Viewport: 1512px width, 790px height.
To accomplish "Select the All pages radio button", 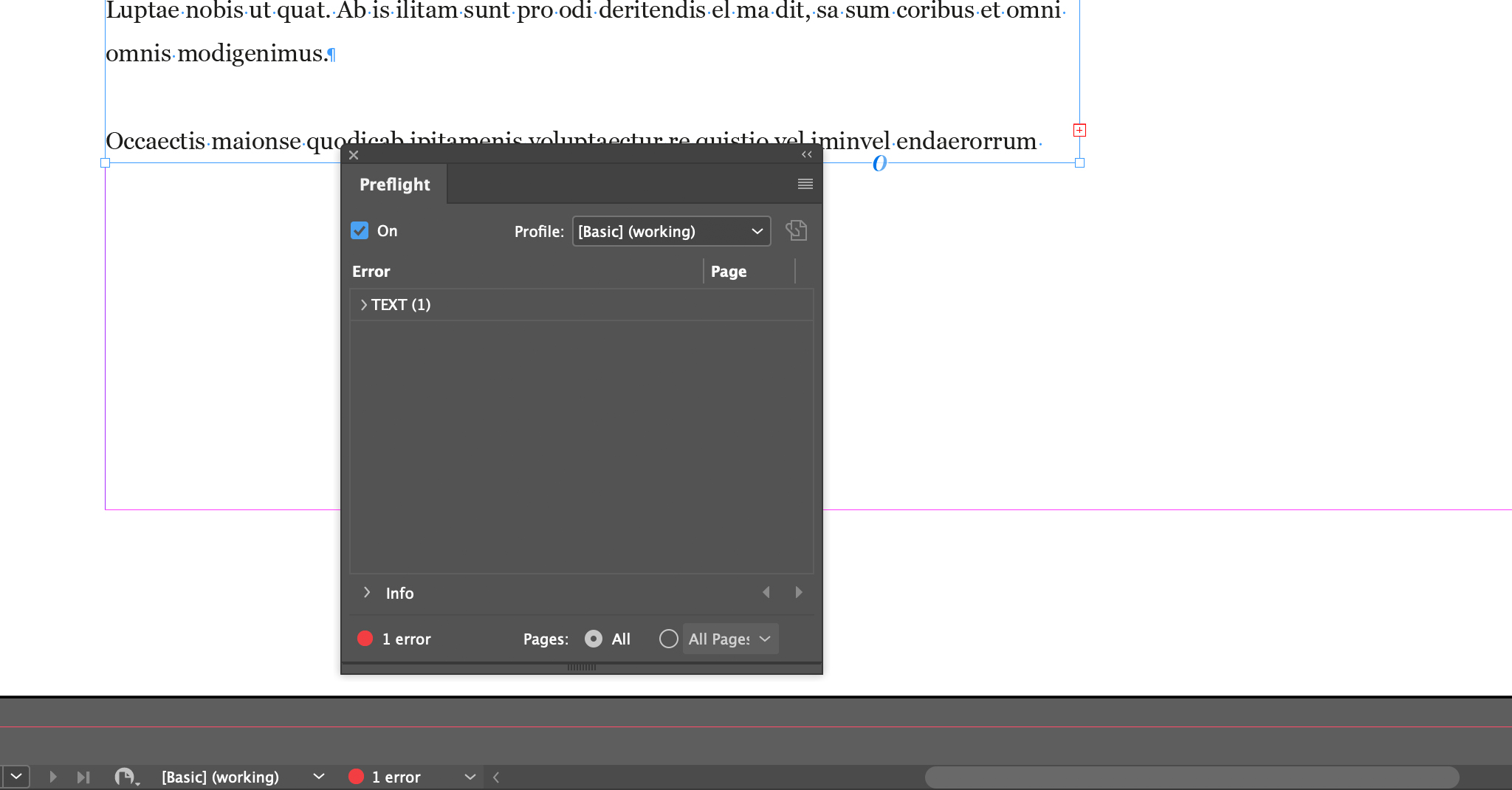I will tap(594, 639).
